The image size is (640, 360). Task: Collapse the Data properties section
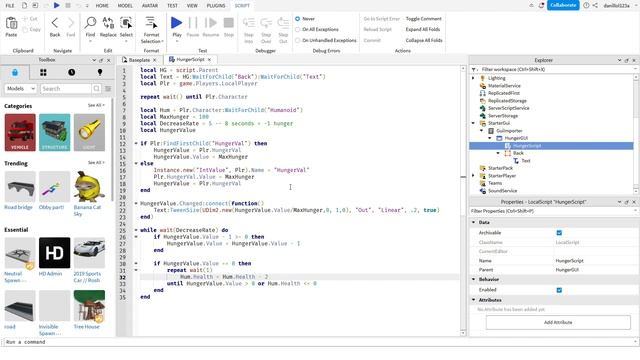pyautogui.click(x=474, y=222)
